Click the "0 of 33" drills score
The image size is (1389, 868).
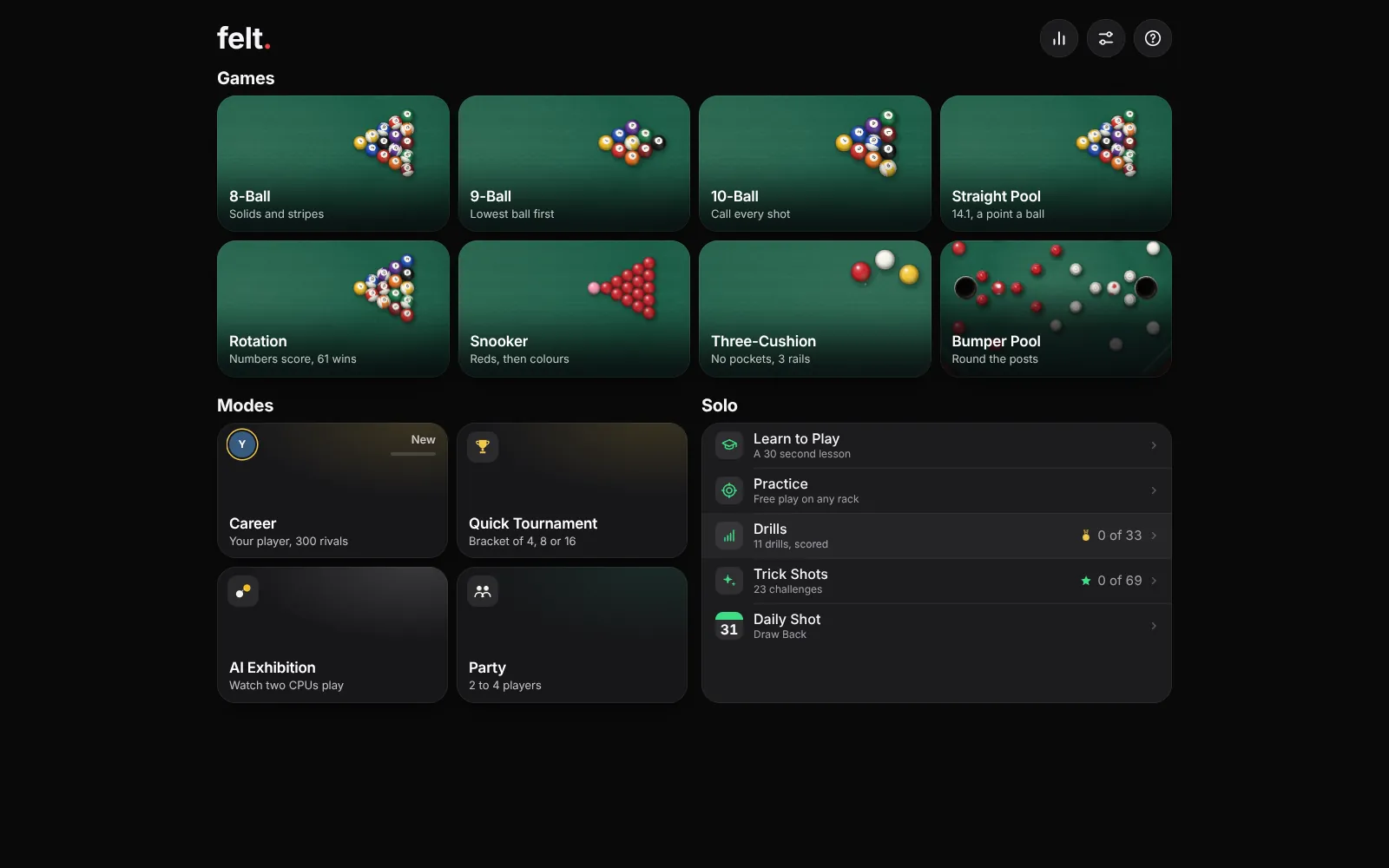point(1119,536)
